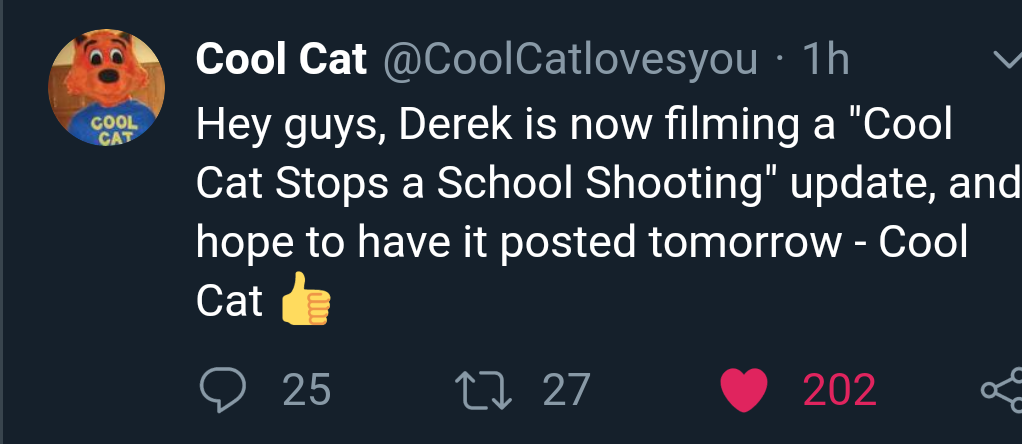Image resolution: width=1022 pixels, height=444 pixels.
Task: Click the Cool Cat display name
Action: [x=281, y=60]
